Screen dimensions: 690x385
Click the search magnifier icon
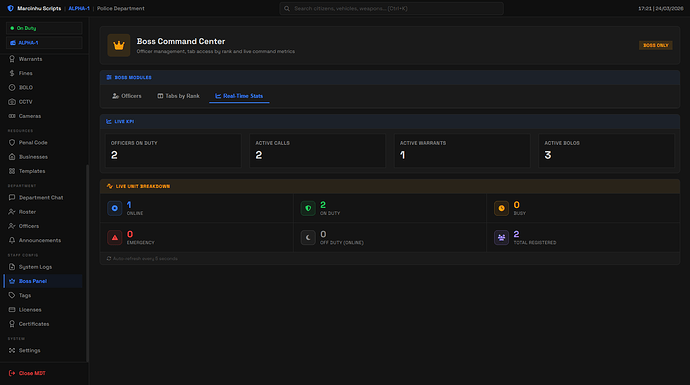point(287,8)
